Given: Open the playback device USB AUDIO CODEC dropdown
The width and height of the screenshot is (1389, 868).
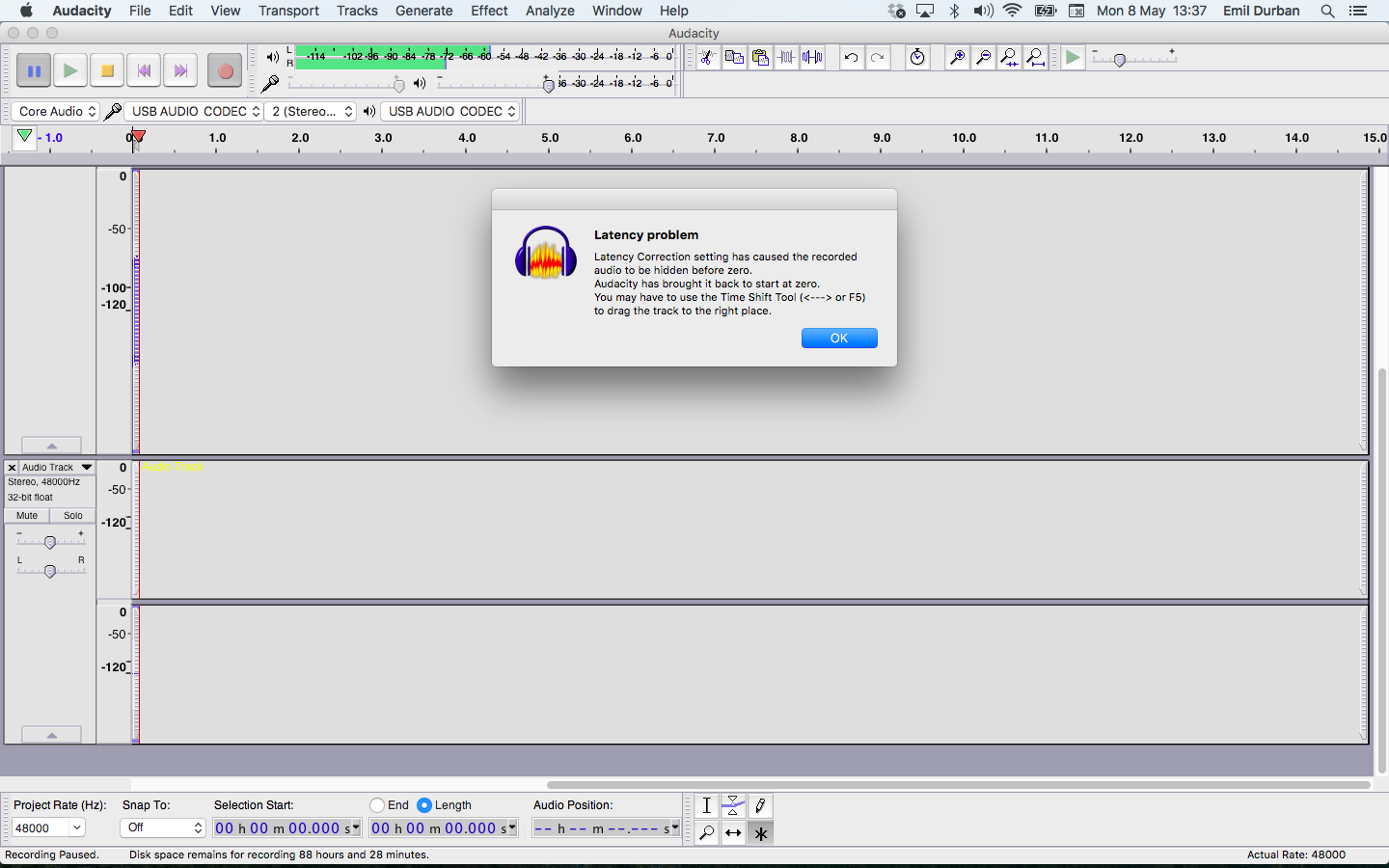Looking at the screenshot, I should (450, 112).
